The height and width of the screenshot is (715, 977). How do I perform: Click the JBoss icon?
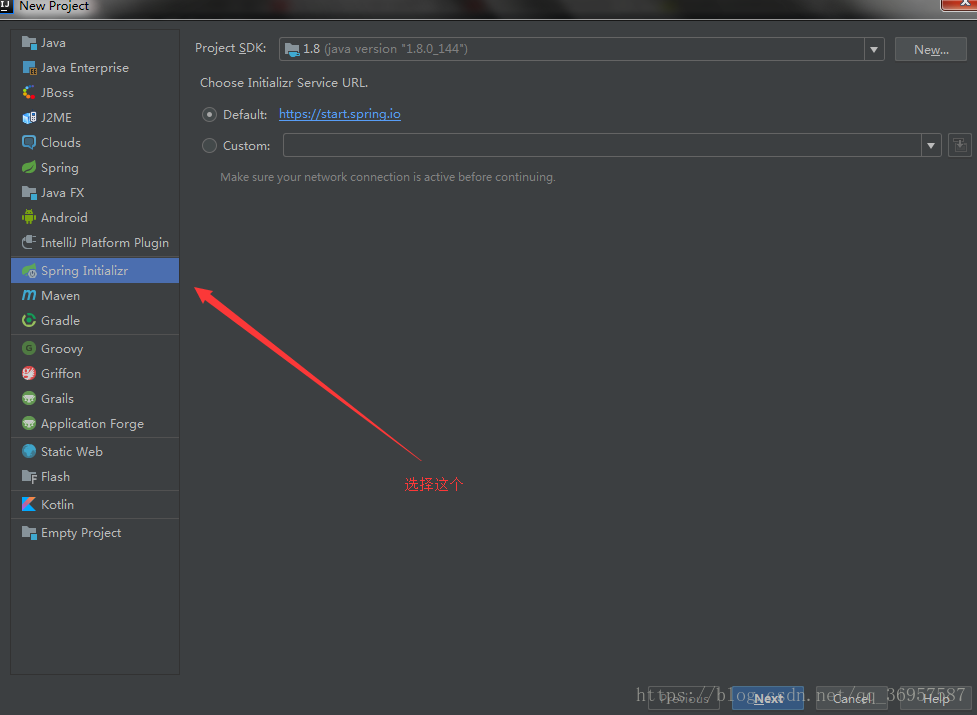29,93
